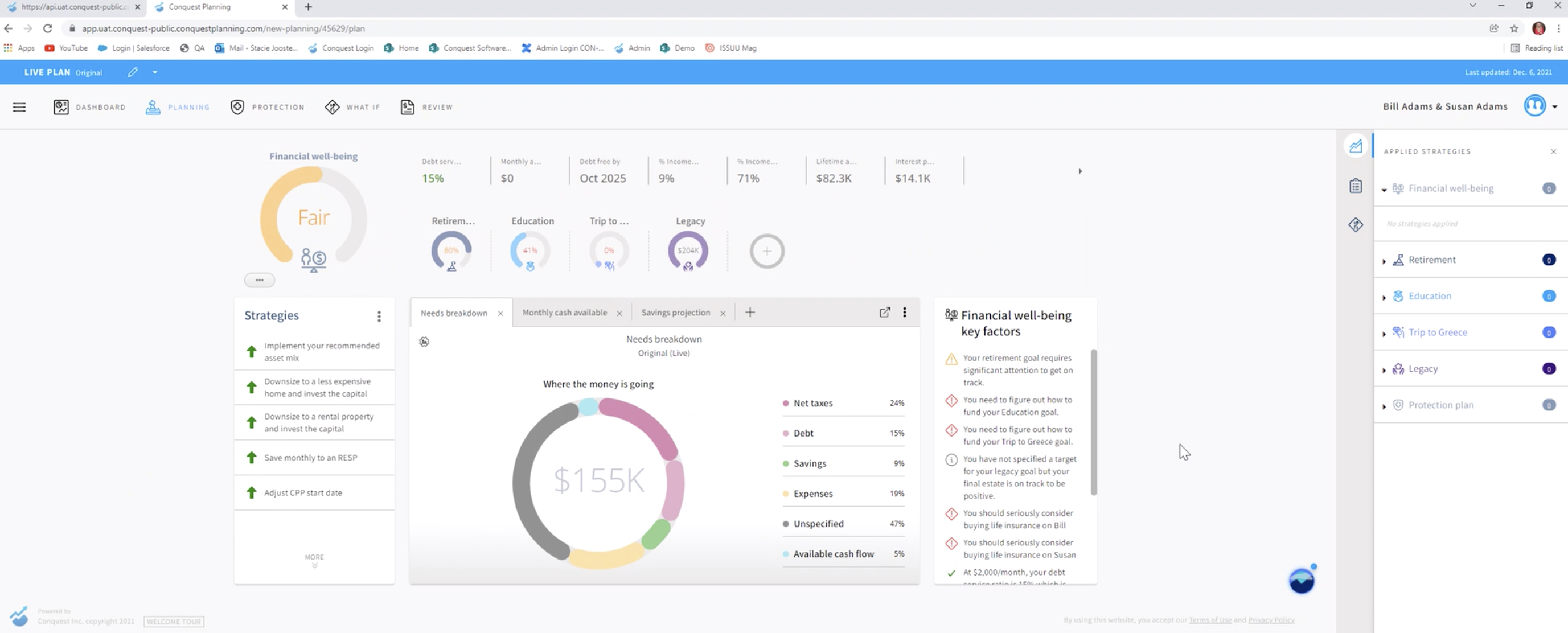
Task: Open the hamburger navigation menu
Action: [19, 107]
